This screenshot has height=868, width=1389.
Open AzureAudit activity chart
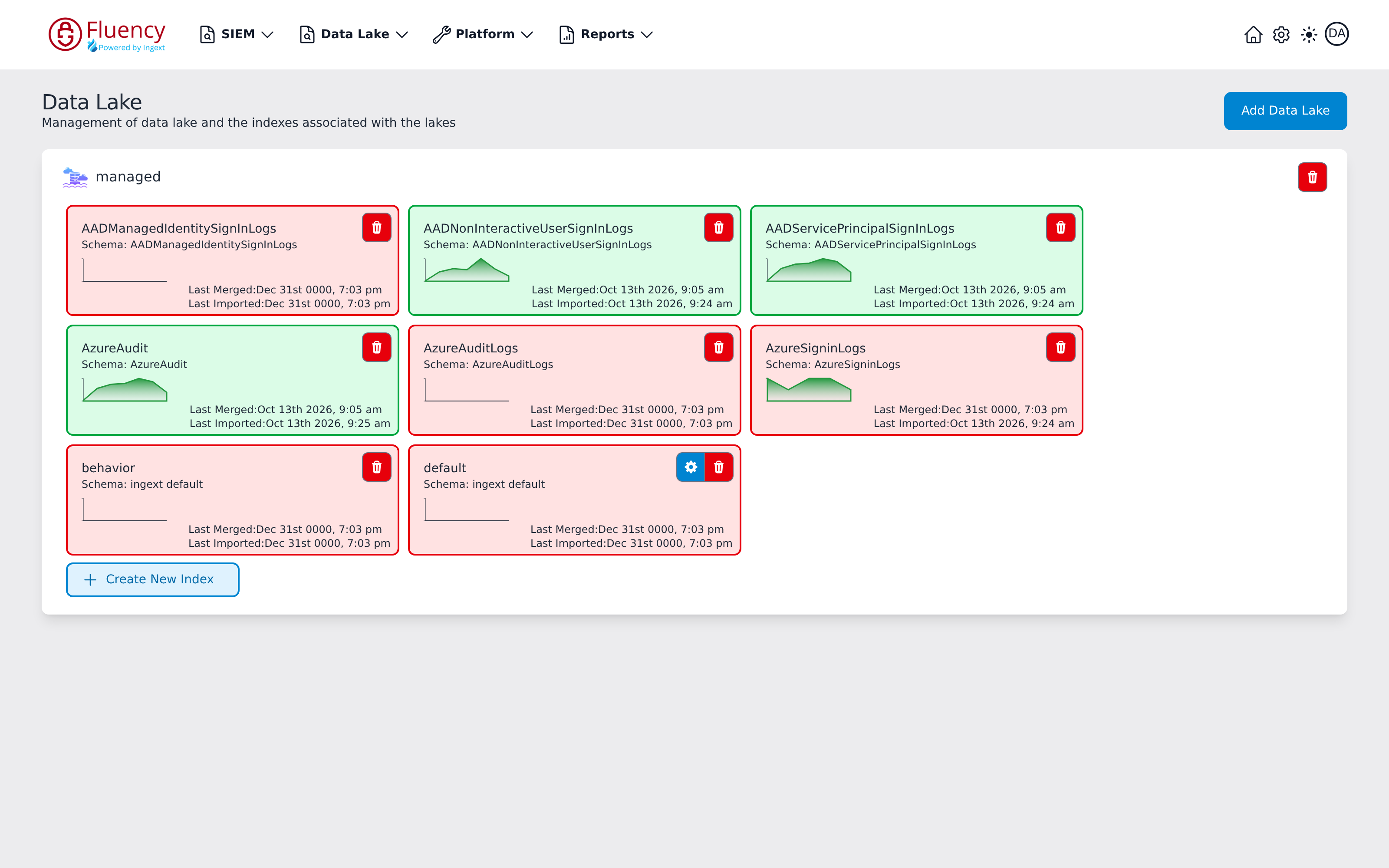coord(125,390)
